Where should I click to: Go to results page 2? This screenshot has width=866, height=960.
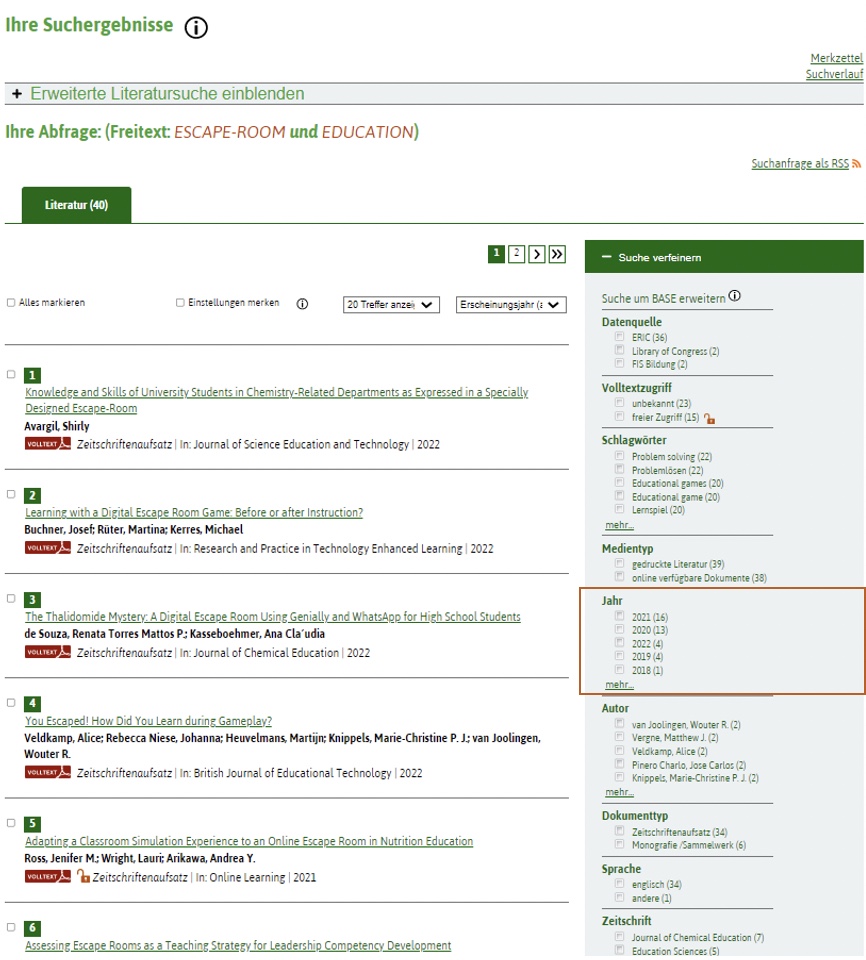[x=517, y=254]
